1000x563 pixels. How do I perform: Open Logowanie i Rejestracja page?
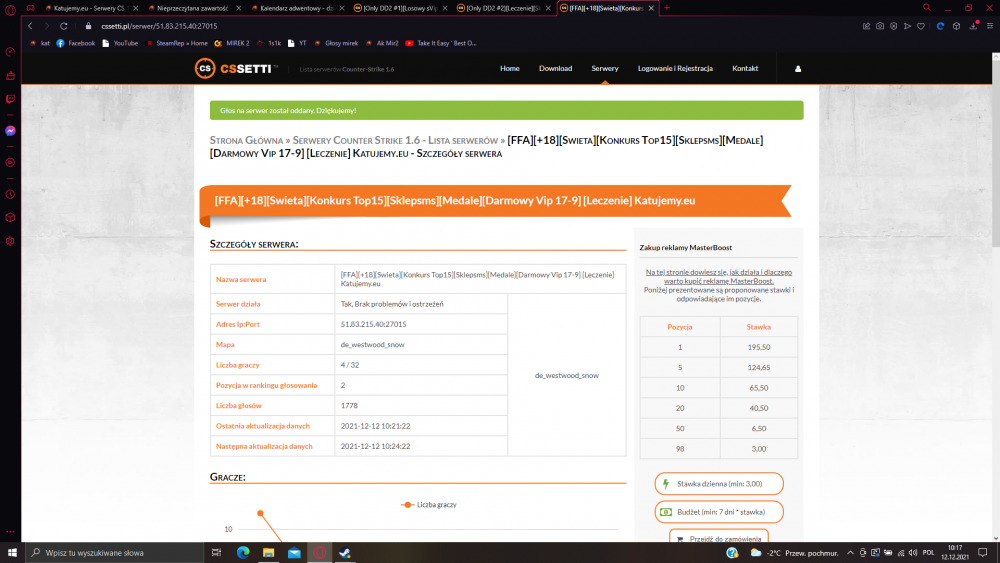click(x=675, y=68)
